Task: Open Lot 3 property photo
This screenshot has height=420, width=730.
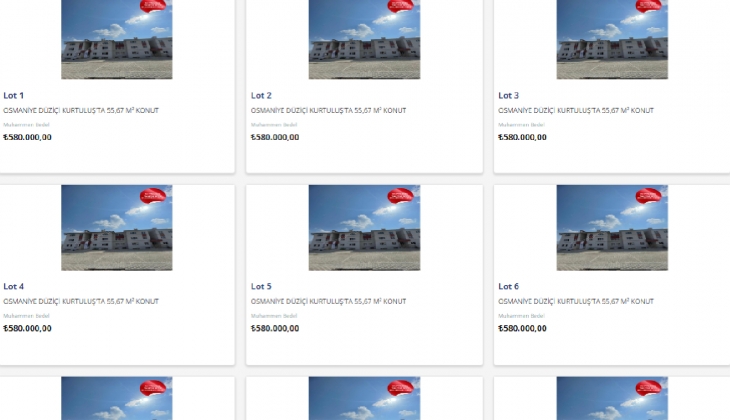Action: coord(612,40)
